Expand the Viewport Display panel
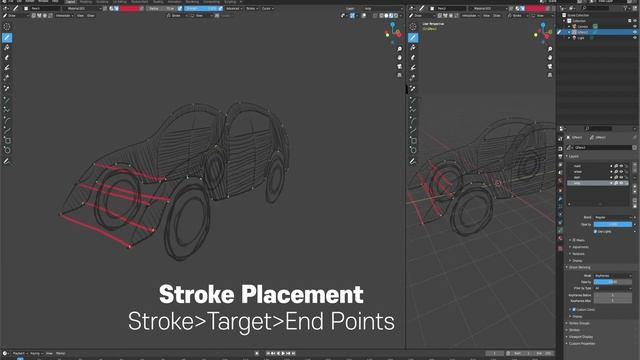 (580, 337)
